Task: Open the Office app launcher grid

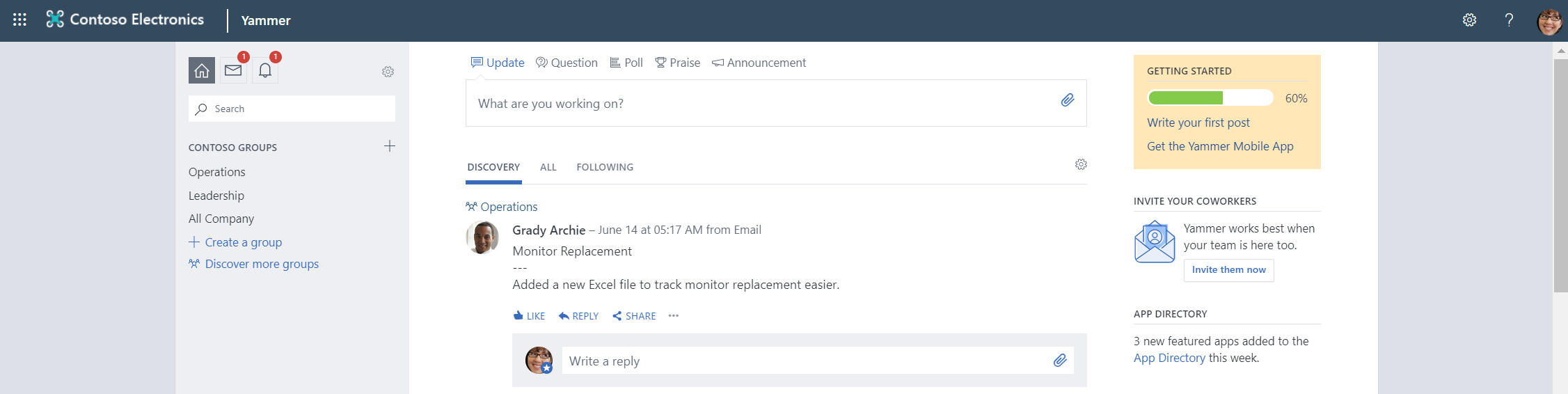Action: click(x=19, y=19)
